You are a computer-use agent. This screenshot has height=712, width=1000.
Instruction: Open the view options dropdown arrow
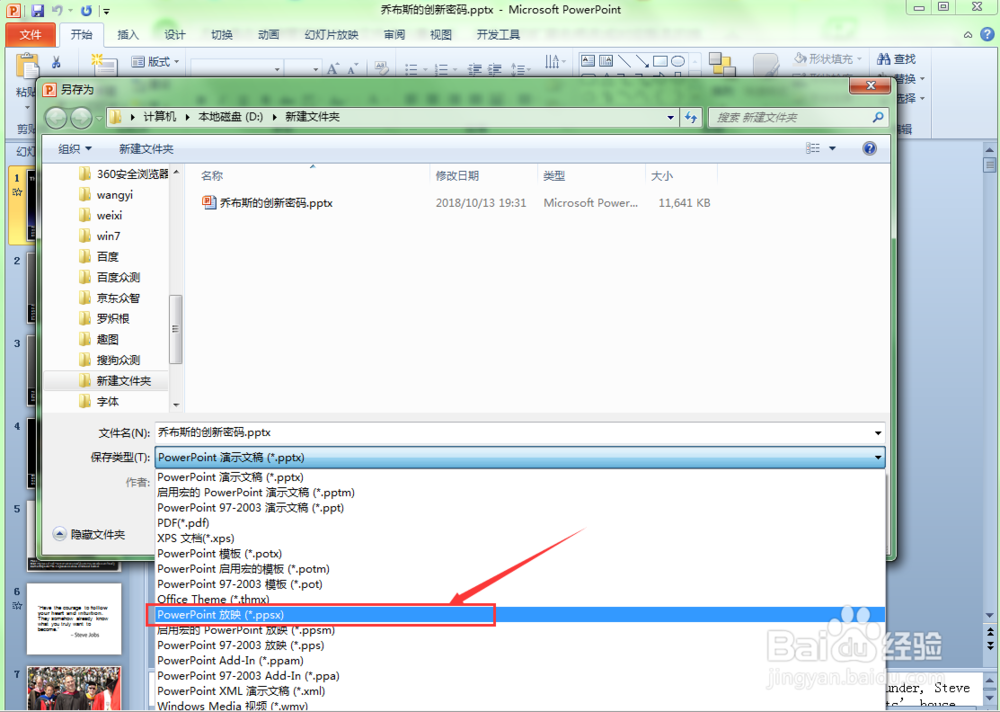[832, 149]
